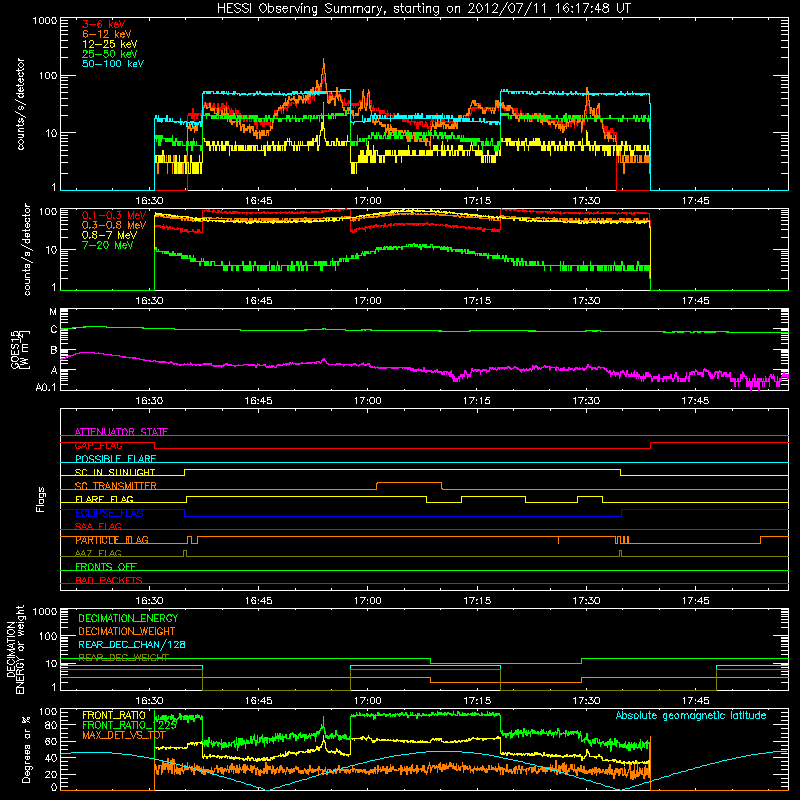Pick the SC_TRANSMITTER flag label
The height and width of the screenshot is (800, 800).
point(116,486)
